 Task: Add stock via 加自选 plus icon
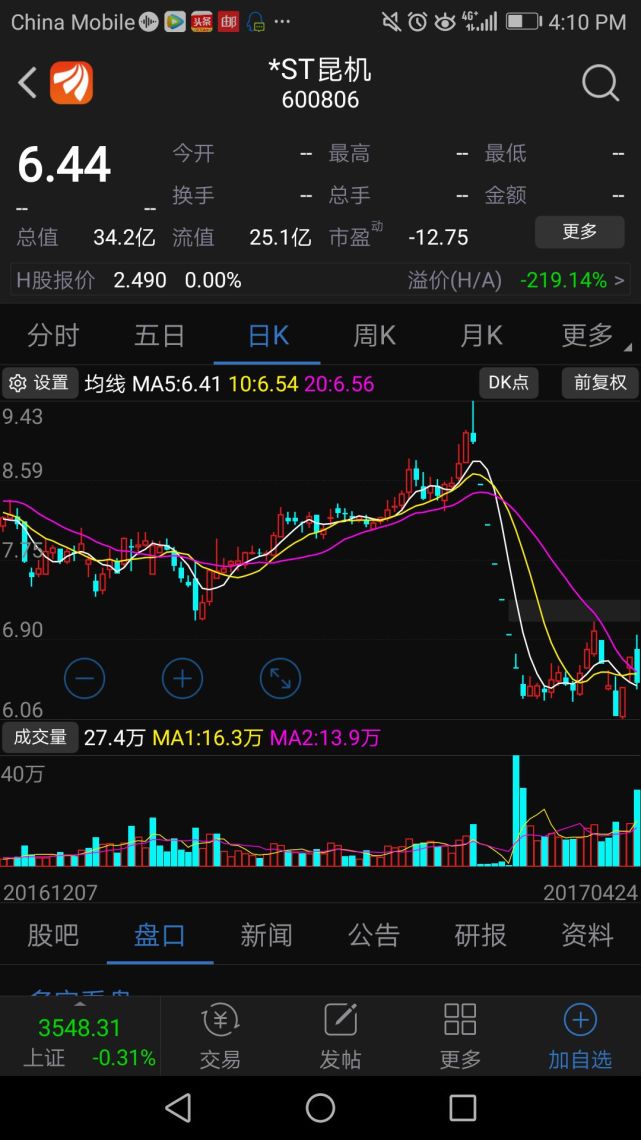tap(580, 1020)
